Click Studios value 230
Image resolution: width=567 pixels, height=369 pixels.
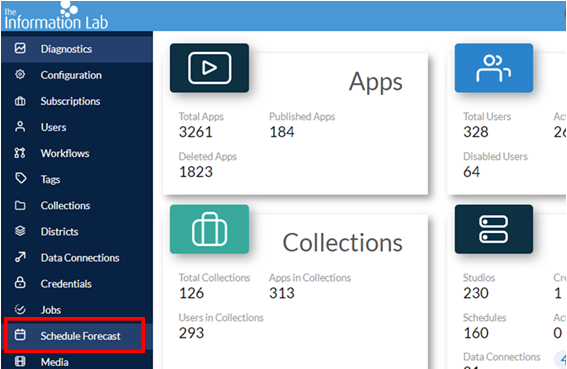coord(476,293)
